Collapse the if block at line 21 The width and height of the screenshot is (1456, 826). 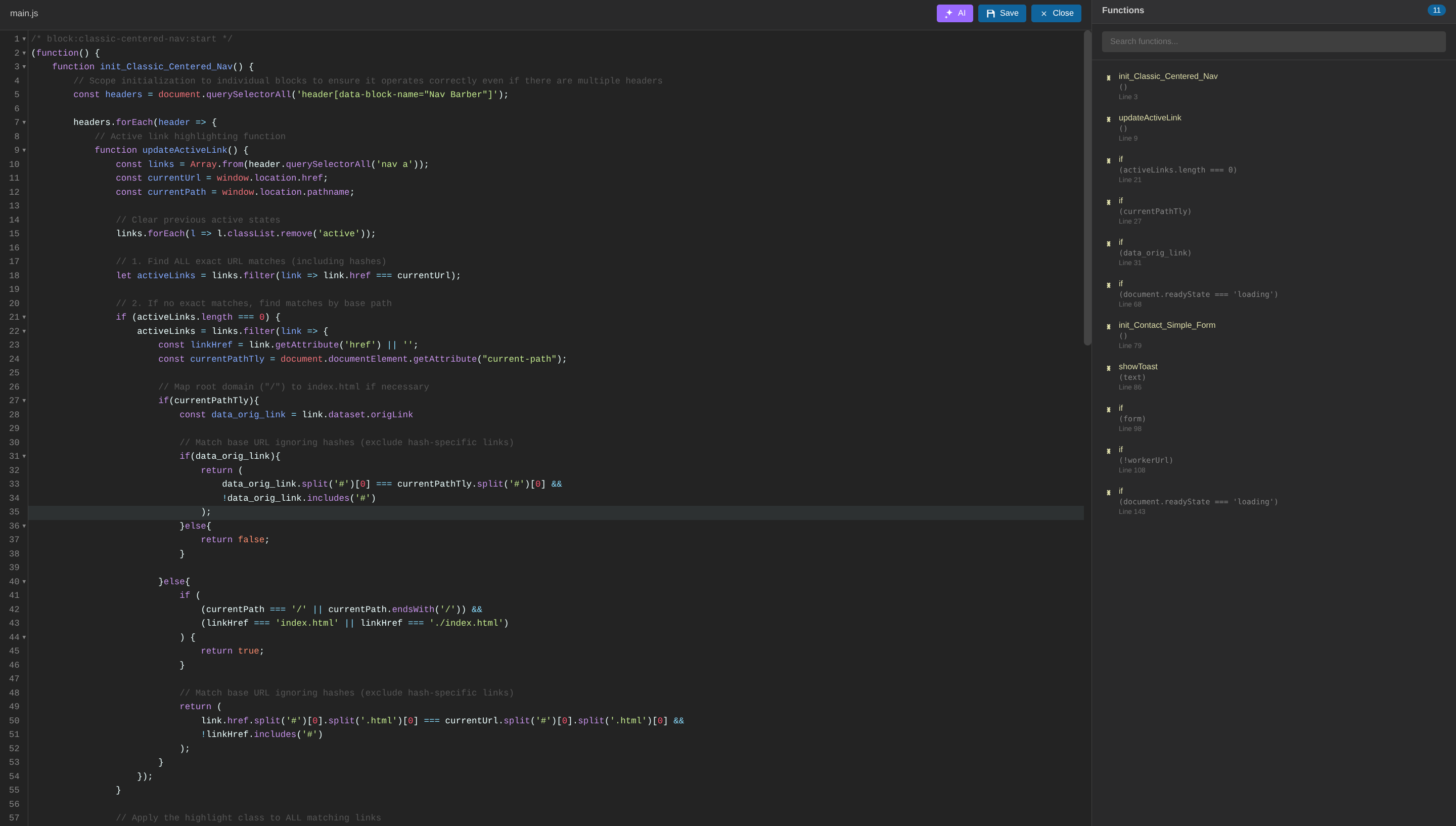click(24, 317)
